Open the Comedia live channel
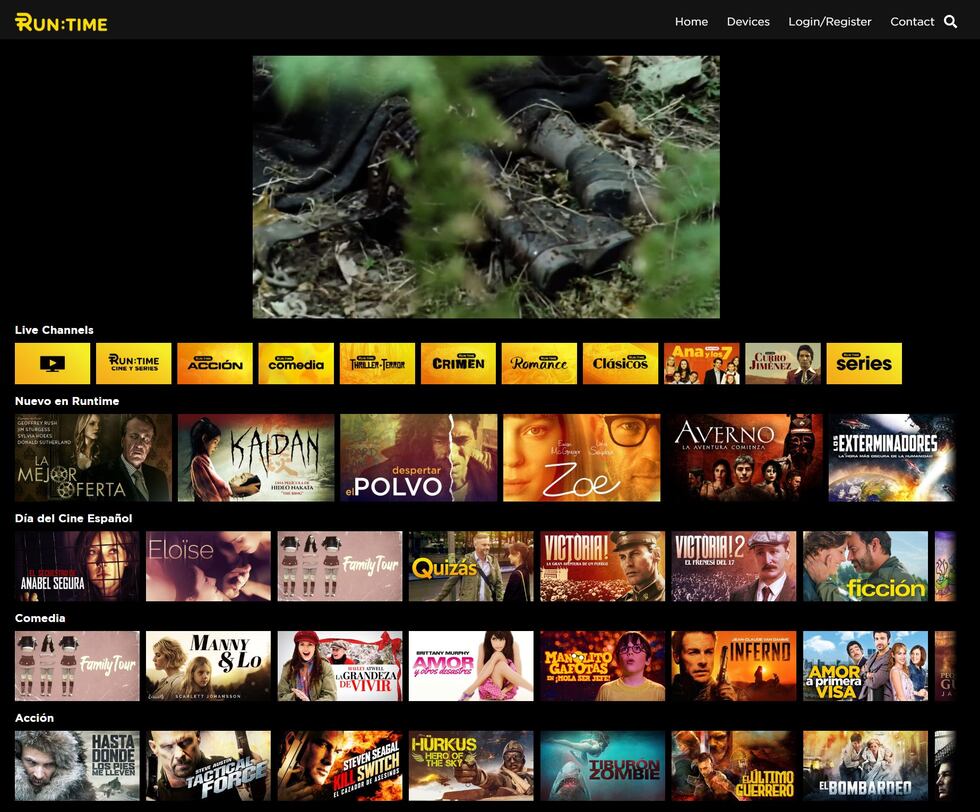 296,363
